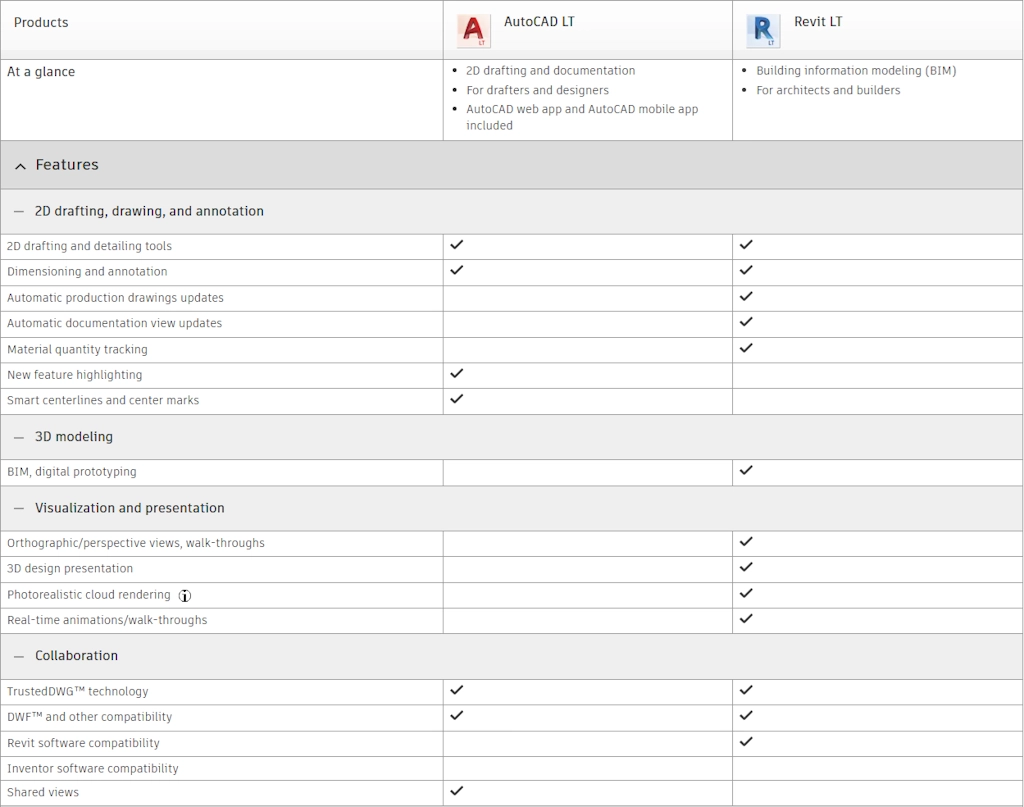Click the AutoCAD LT product icon

pos(474,31)
